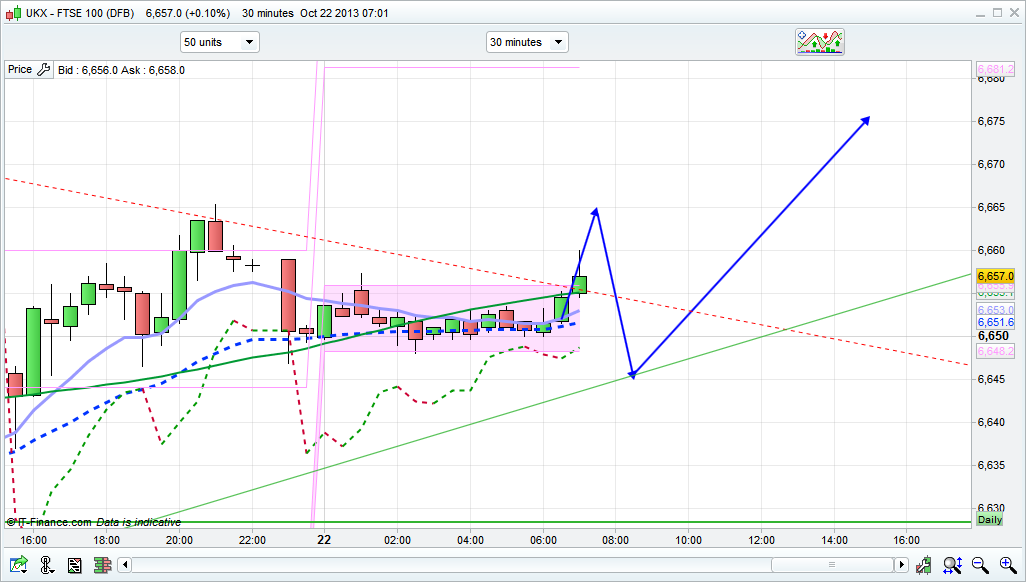Maximize the chart window
1026x582 pixels.
(997, 13)
